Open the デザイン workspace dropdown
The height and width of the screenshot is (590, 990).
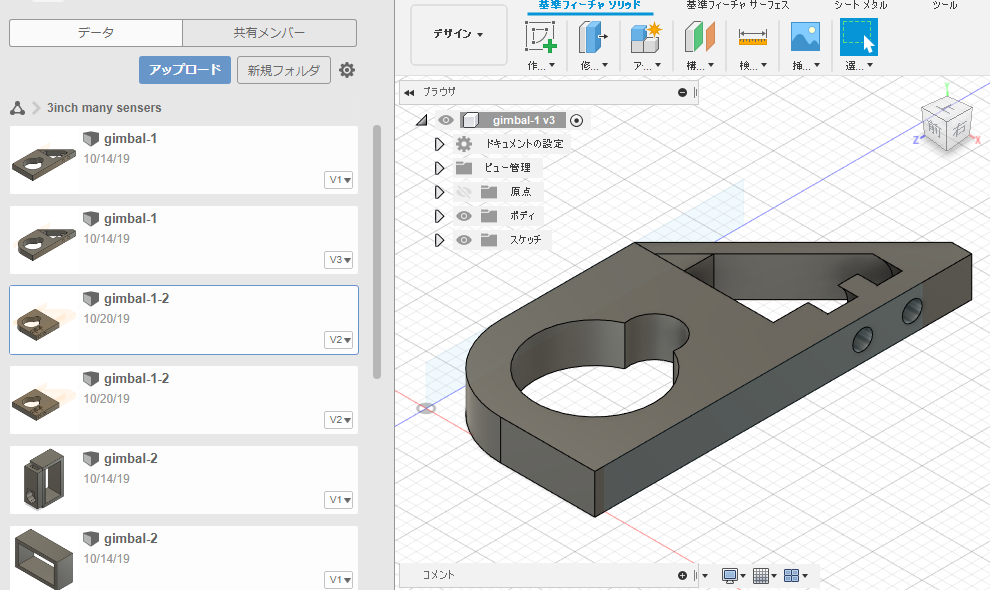point(458,34)
